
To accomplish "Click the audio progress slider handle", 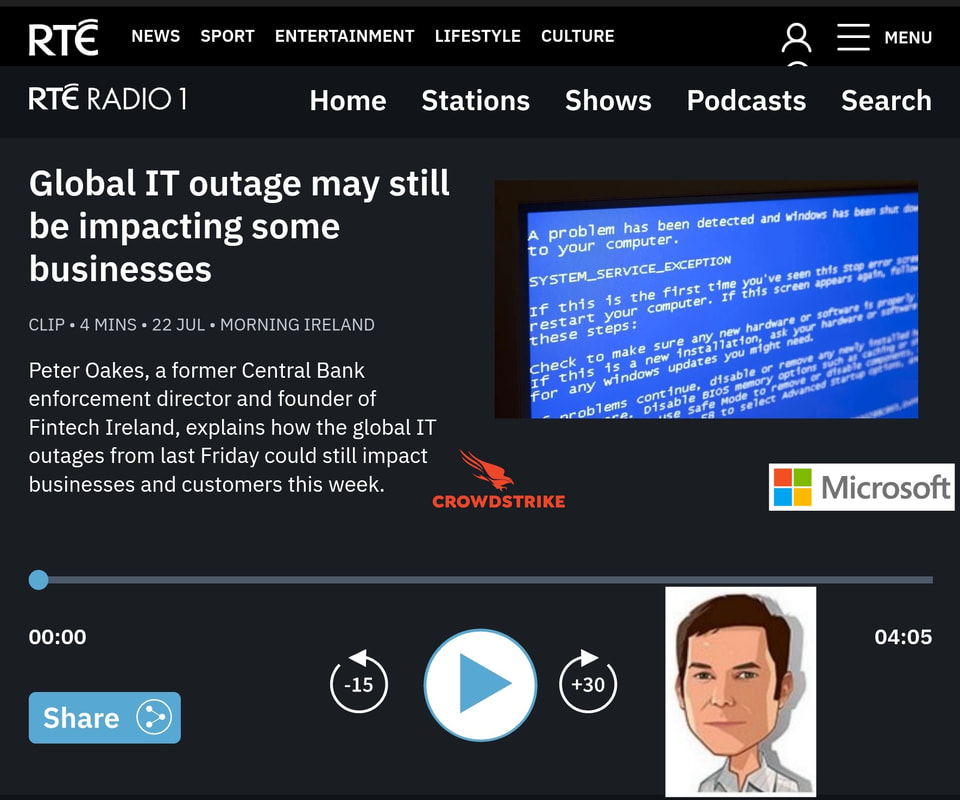I will coord(39,580).
